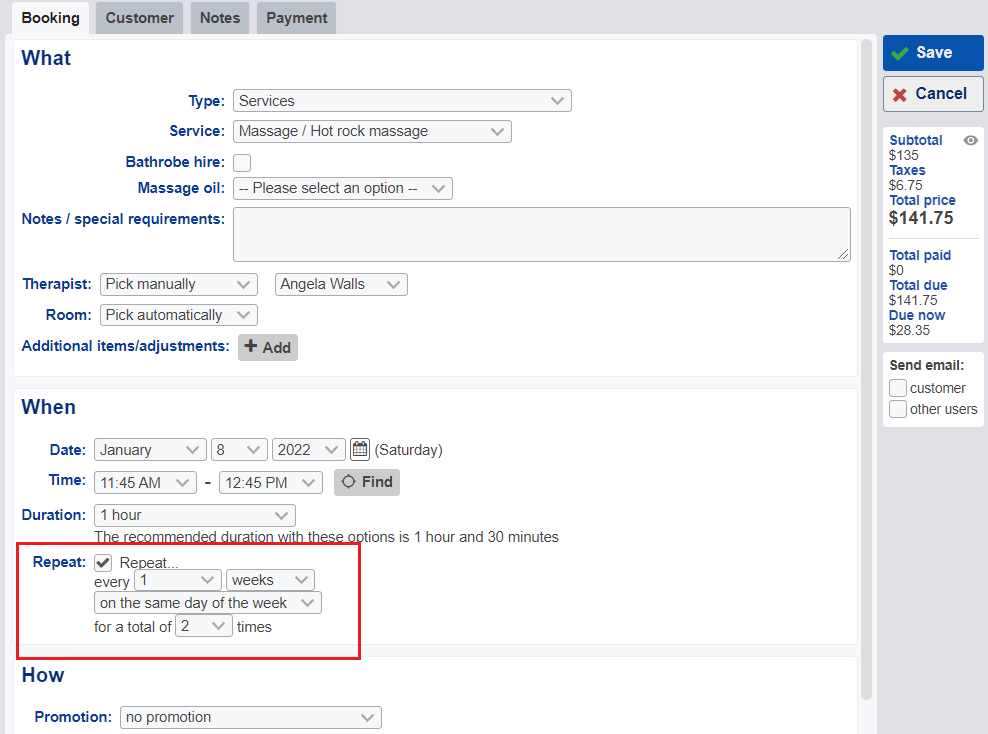
Task: Open the month dropdown showing January
Action: 150,450
